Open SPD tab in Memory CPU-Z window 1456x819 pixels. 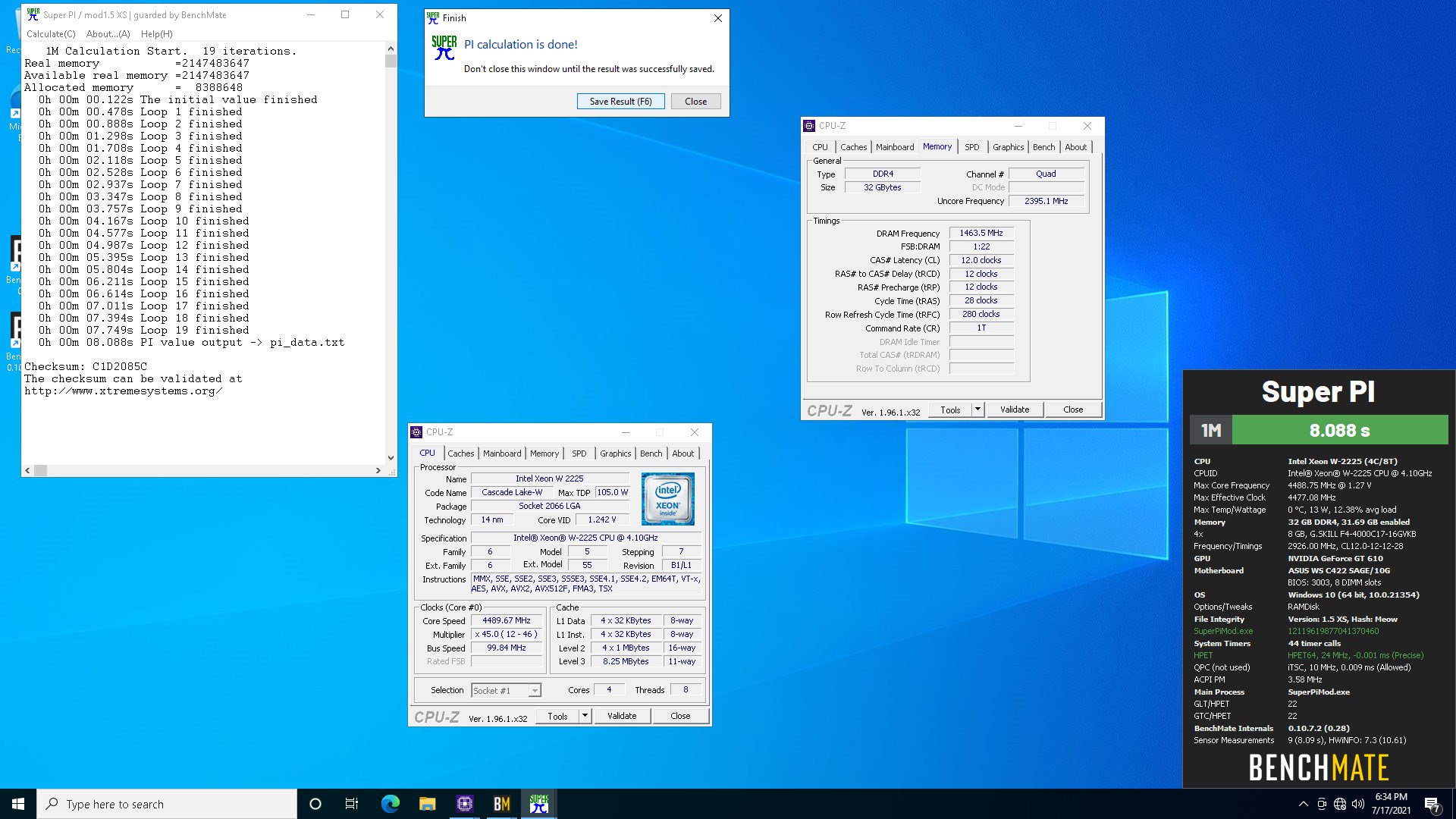971,147
